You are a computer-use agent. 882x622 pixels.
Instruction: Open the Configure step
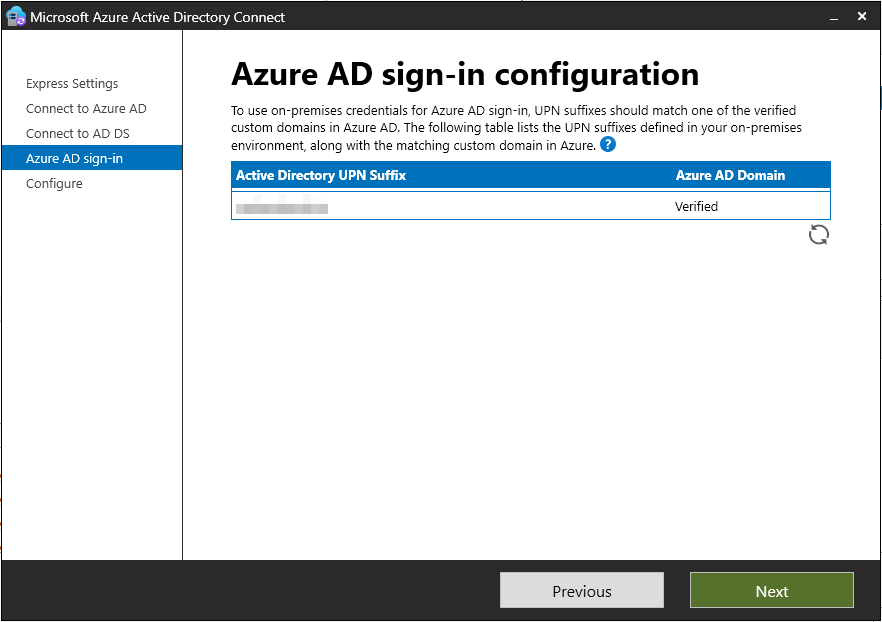click(x=54, y=183)
